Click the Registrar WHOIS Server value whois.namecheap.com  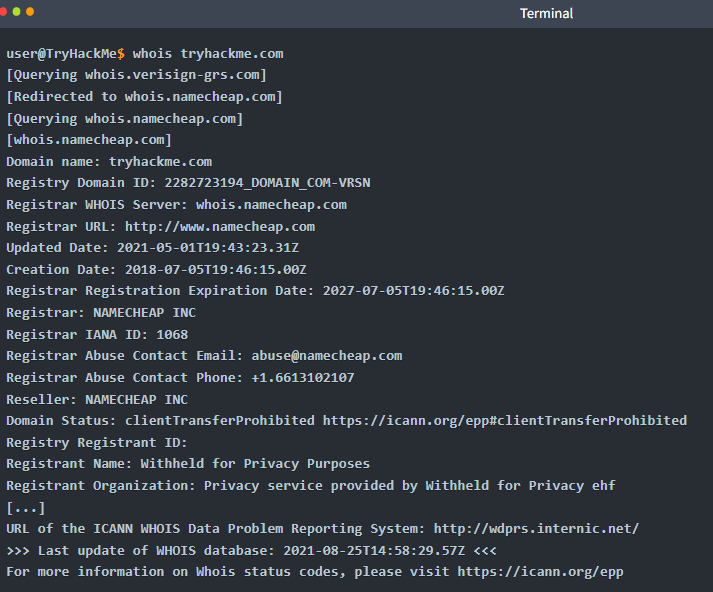[271, 205]
